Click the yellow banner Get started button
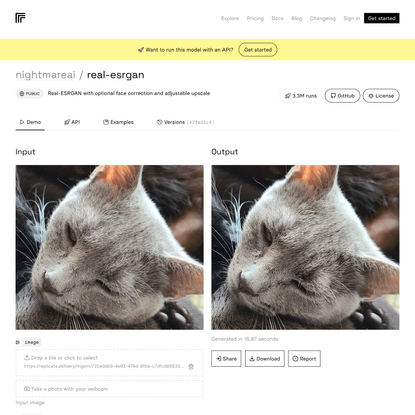Image resolution: width=415 pixels, height=415 pixels. coord(258,50)
